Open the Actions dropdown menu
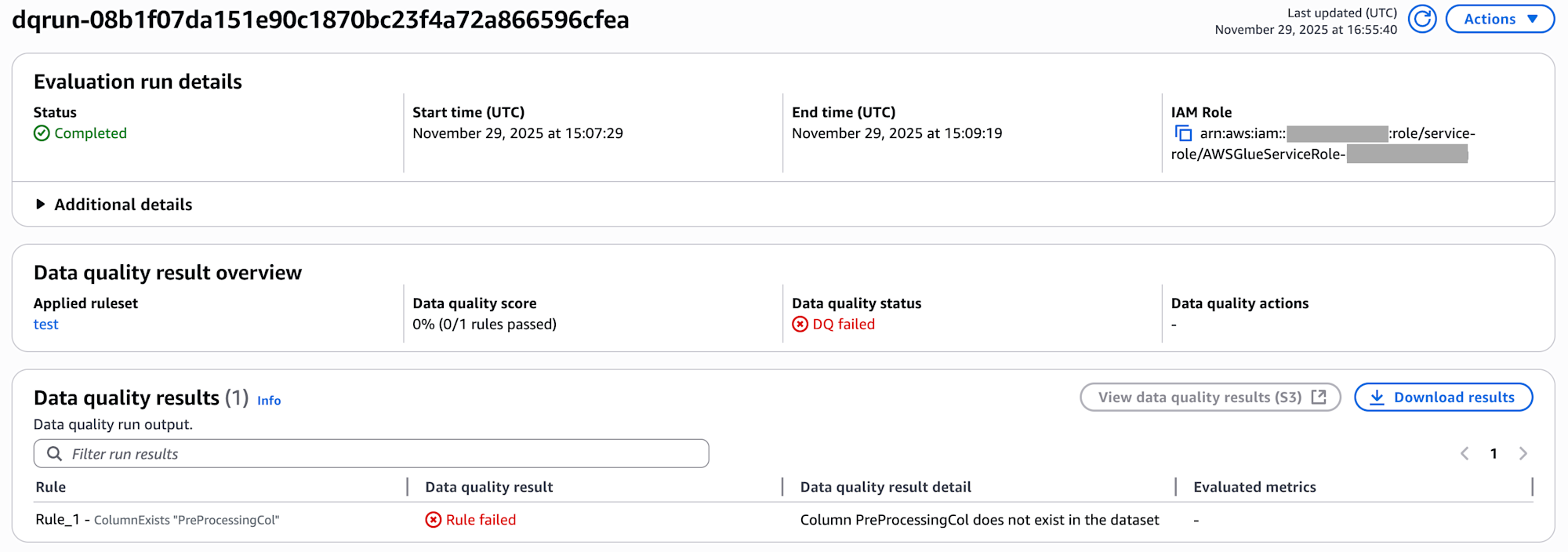The height and width of the screenshot is (552, 1568). 1499,19
